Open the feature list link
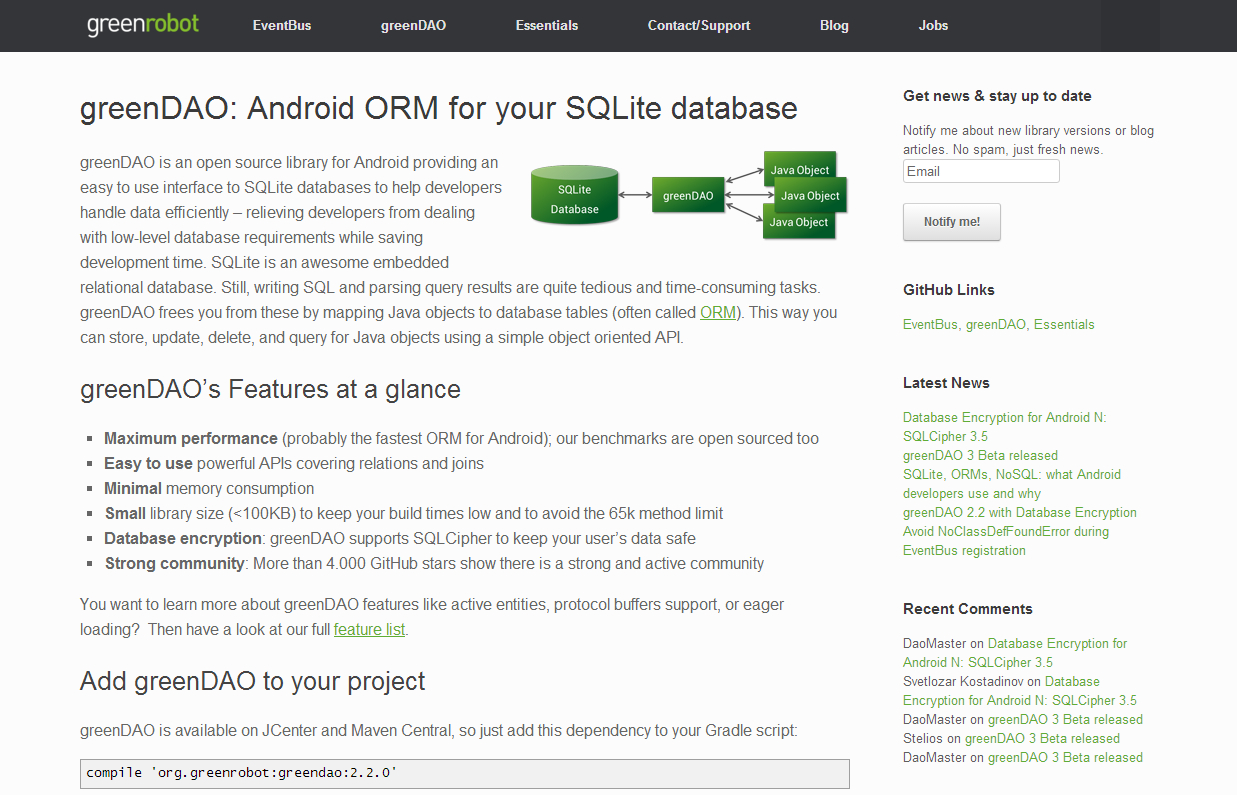 [x=370, y=629]
